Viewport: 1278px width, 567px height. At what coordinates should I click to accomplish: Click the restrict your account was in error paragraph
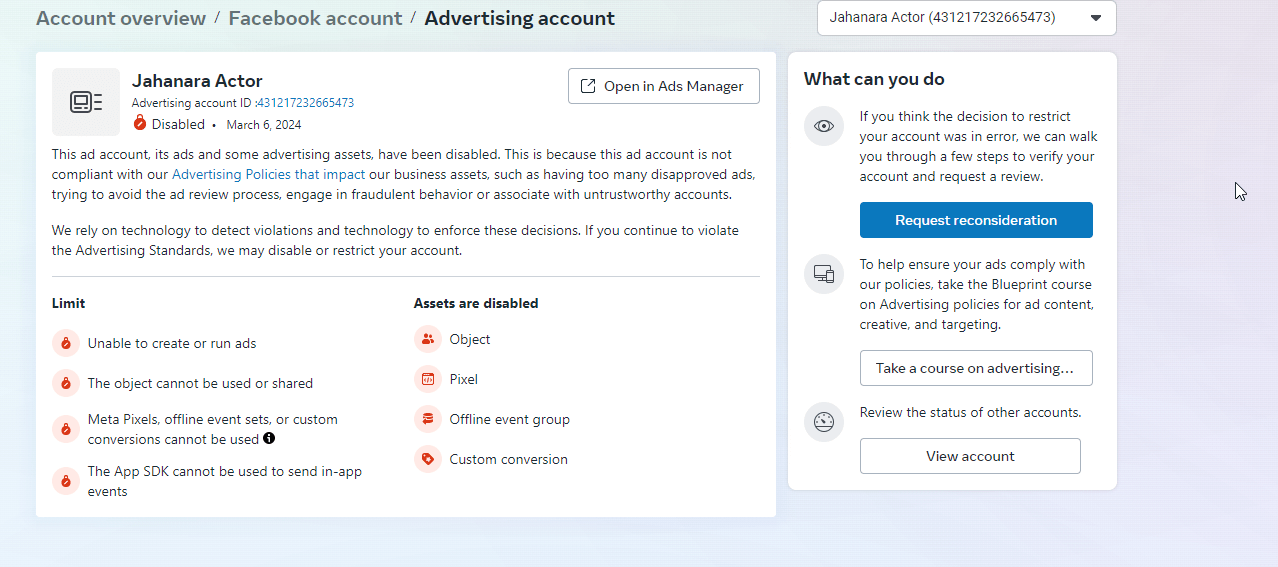click(x=977, y=146)
